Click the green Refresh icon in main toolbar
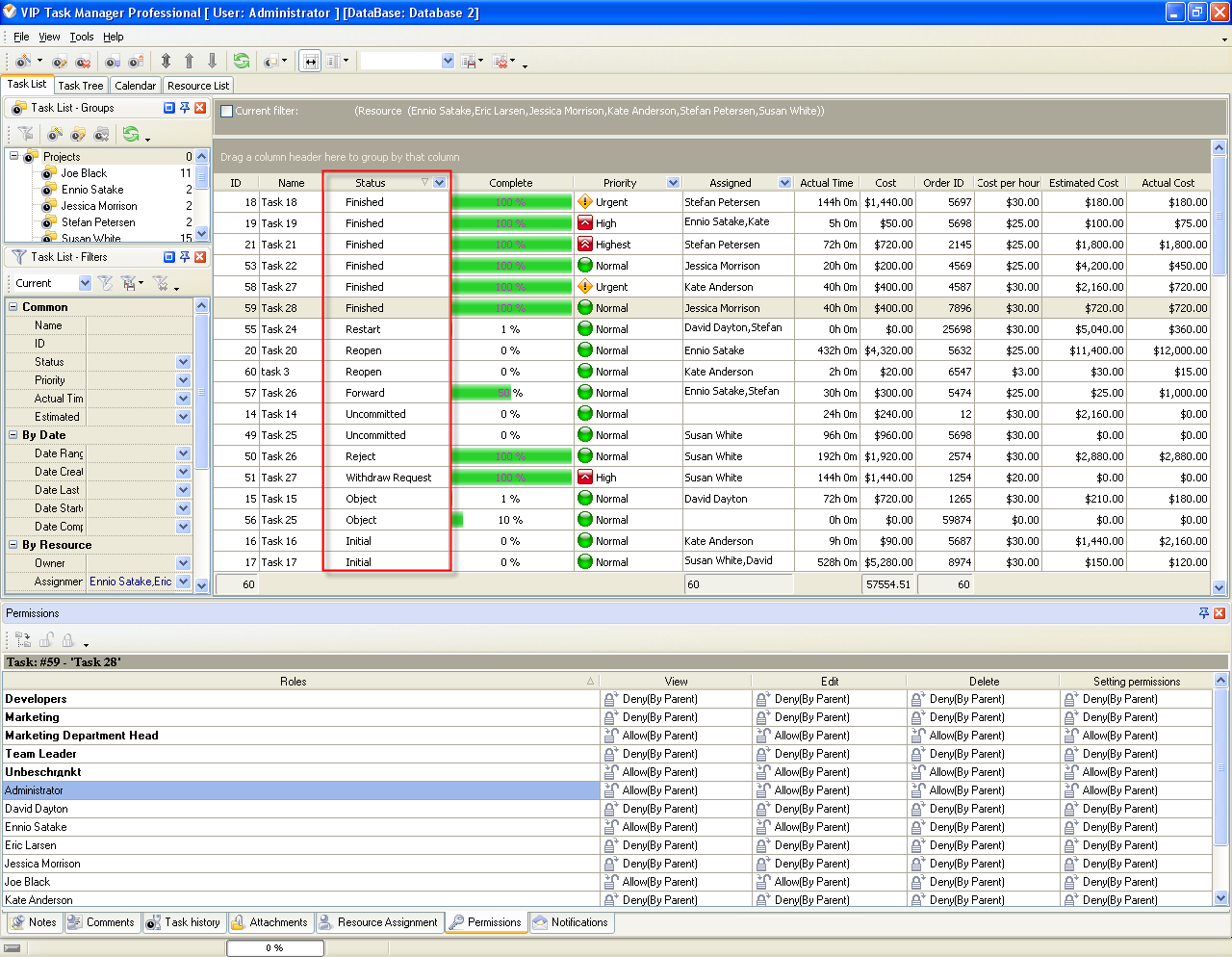1232x957 pixels. [x=241, y=61]
